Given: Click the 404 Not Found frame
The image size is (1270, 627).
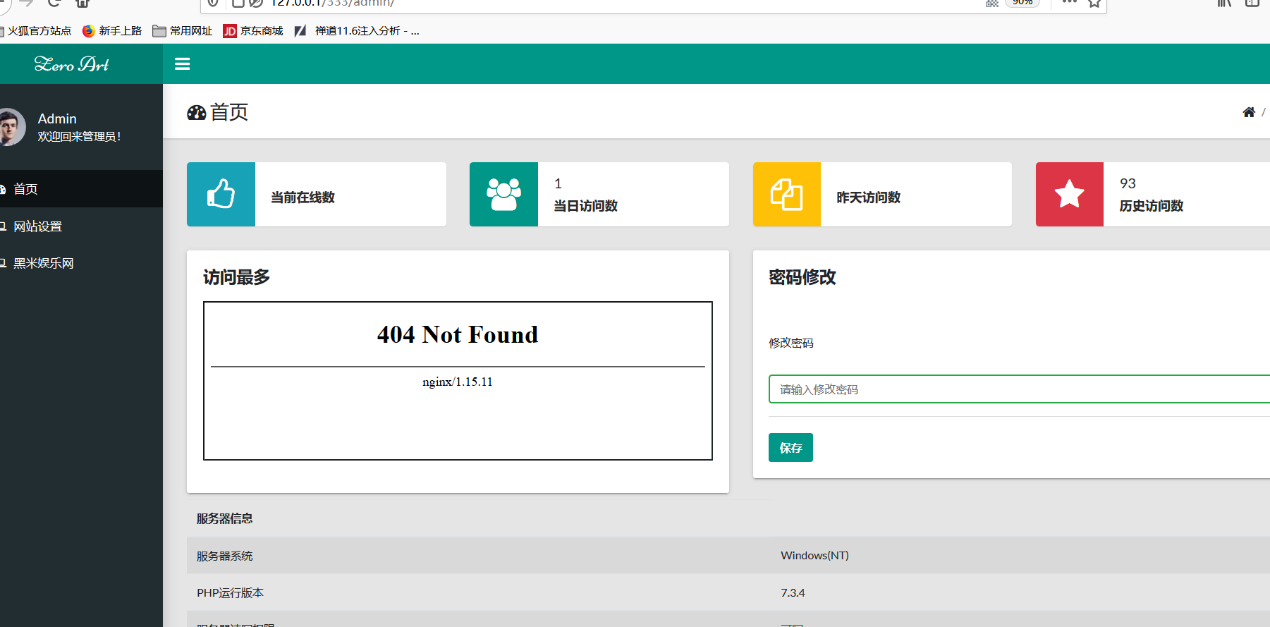Looking at the screenshot, I should tap(458, 381).
